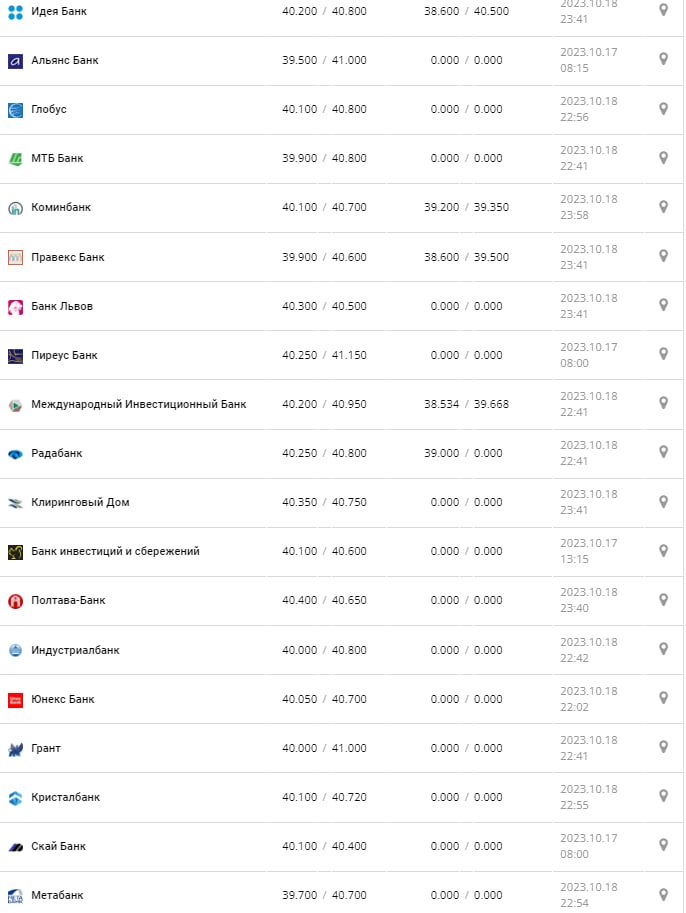Image resolution: width=686 pixels, height=913 pixels.
Task: Click Правекс Банк location marker
Action: click(x=663, y=256)
